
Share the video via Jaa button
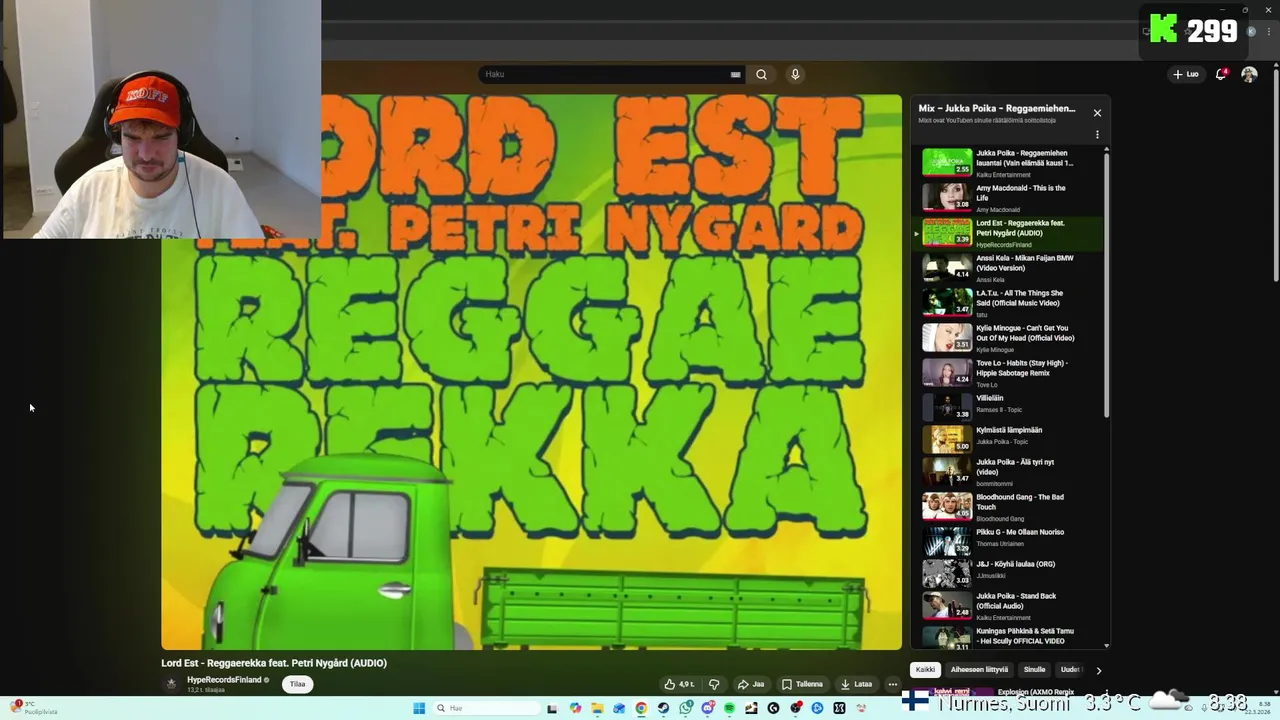[751, 684]
